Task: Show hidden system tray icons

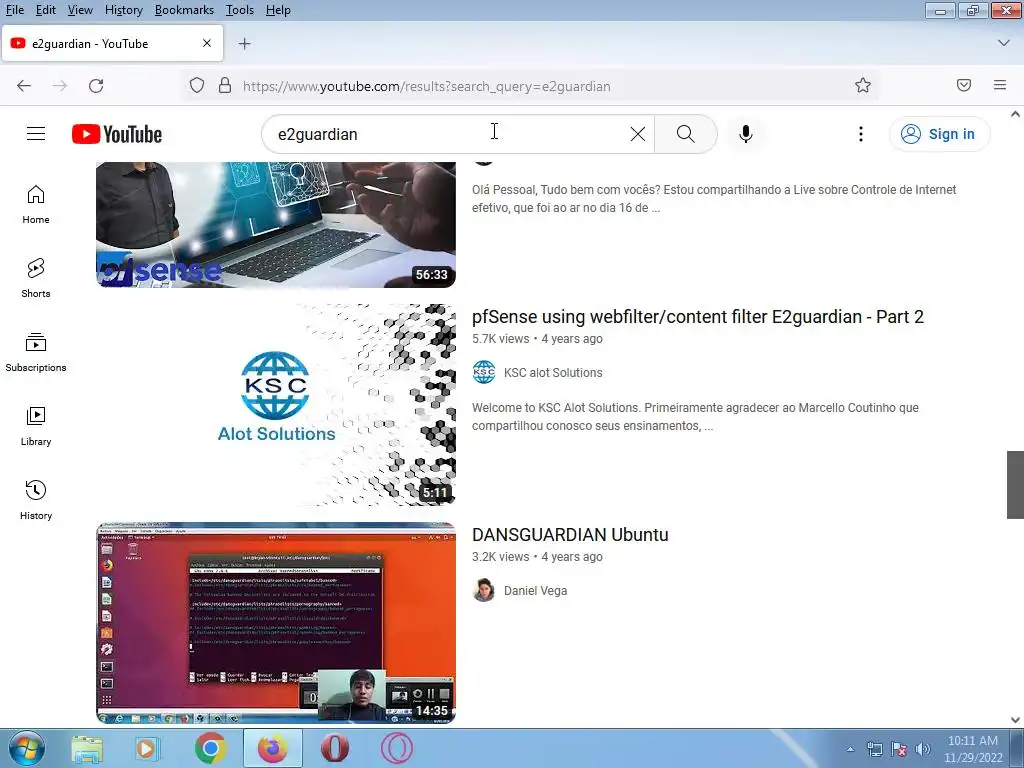Action: pos(850,749)
